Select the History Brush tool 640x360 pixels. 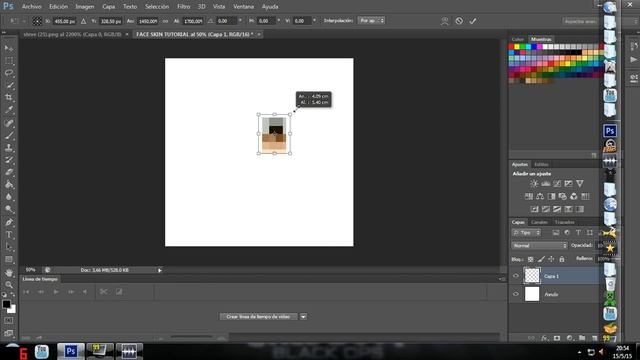9,160
